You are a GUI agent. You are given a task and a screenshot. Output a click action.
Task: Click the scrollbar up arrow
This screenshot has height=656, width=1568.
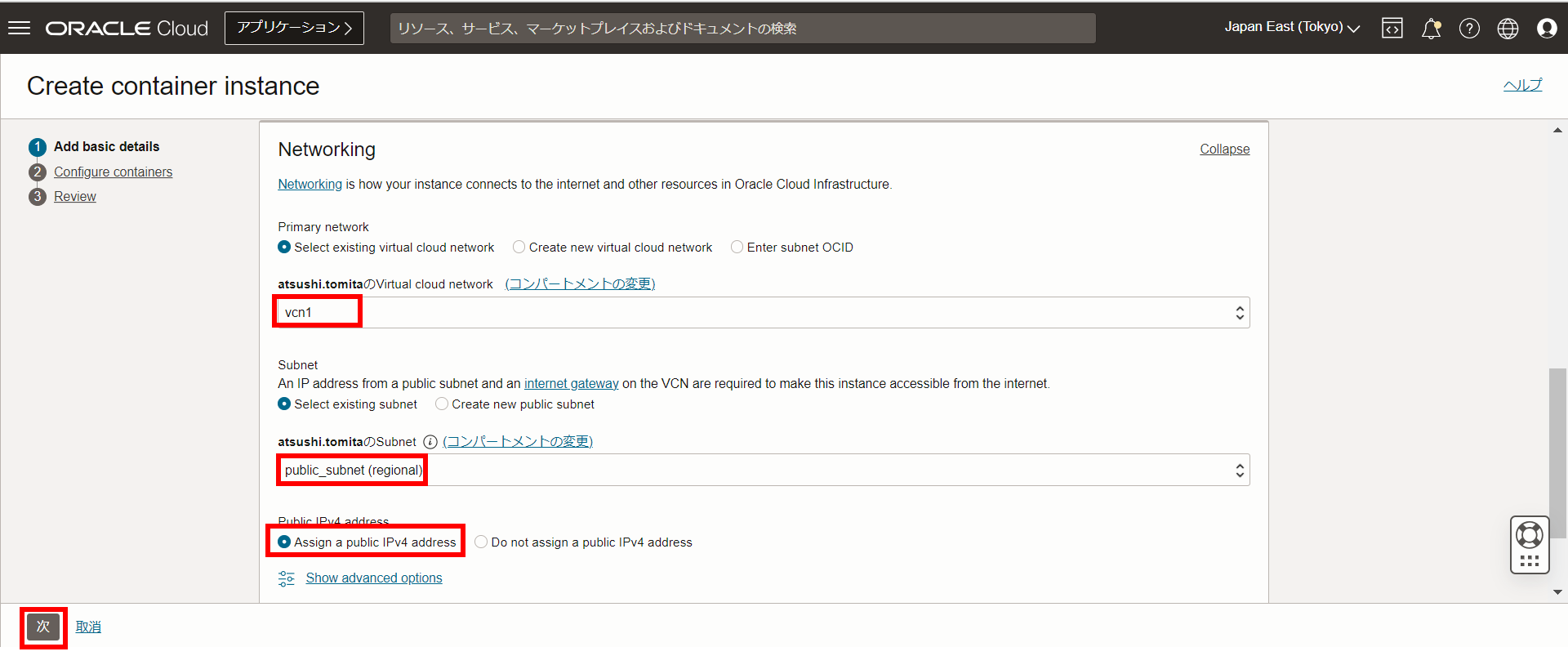(1557, 130)
